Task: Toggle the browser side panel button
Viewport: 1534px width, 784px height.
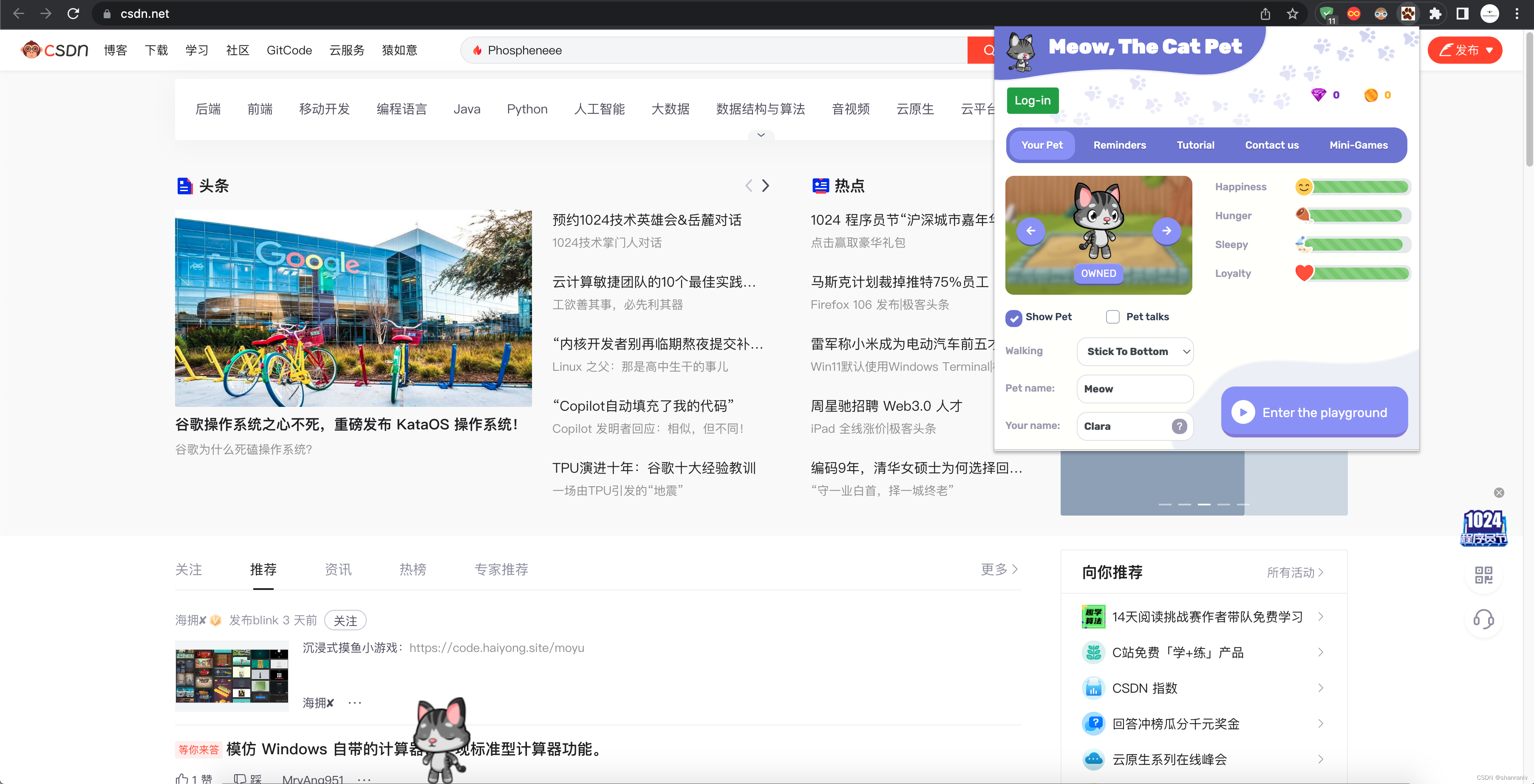Action: pos(1462,14)
